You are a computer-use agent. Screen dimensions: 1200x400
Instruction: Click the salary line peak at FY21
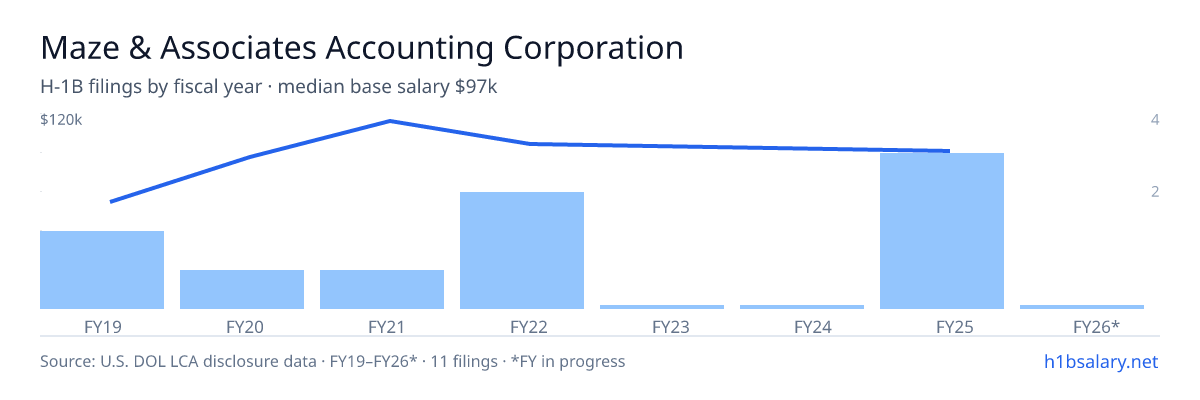click(389, 121)
